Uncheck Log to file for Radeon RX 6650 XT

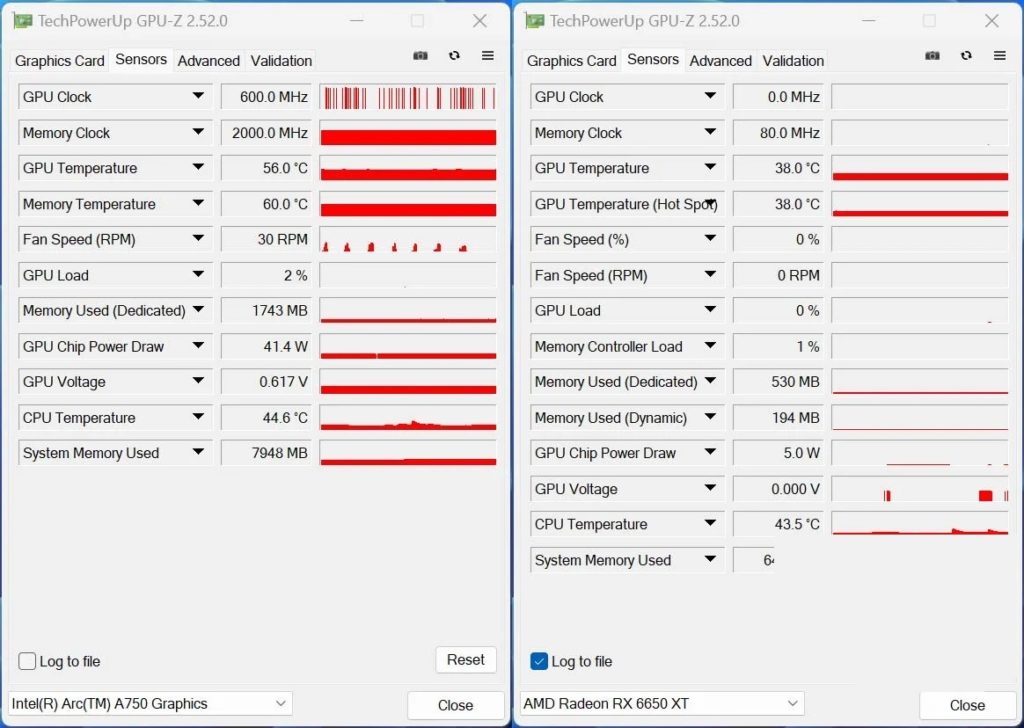coord(540,661)
